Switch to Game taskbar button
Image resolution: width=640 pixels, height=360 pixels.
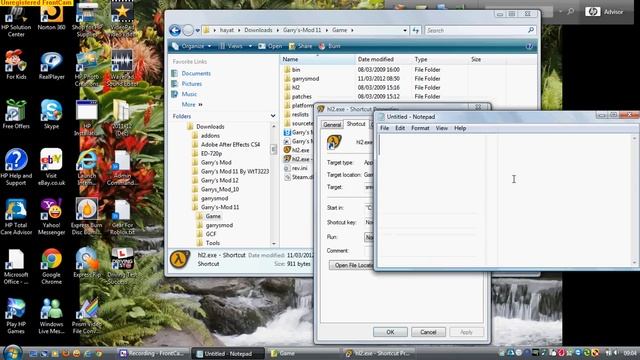tap(303, 353)
